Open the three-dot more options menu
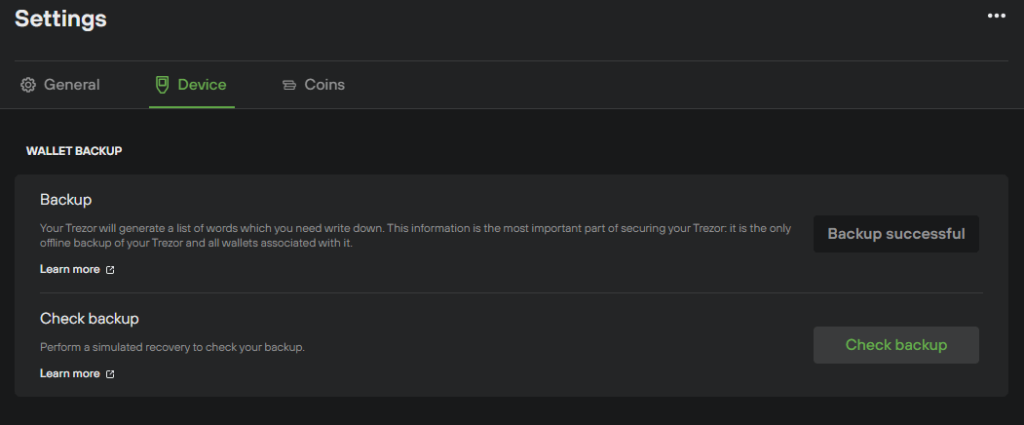The image size is (1024, 425). click(x=996, y=16)
